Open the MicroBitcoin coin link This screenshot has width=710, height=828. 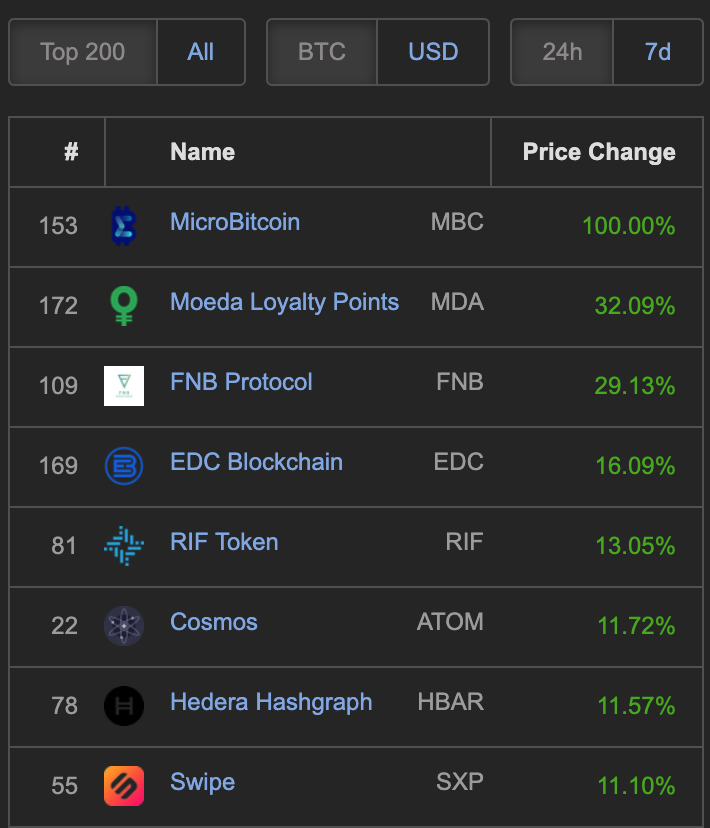pos(235,222)
